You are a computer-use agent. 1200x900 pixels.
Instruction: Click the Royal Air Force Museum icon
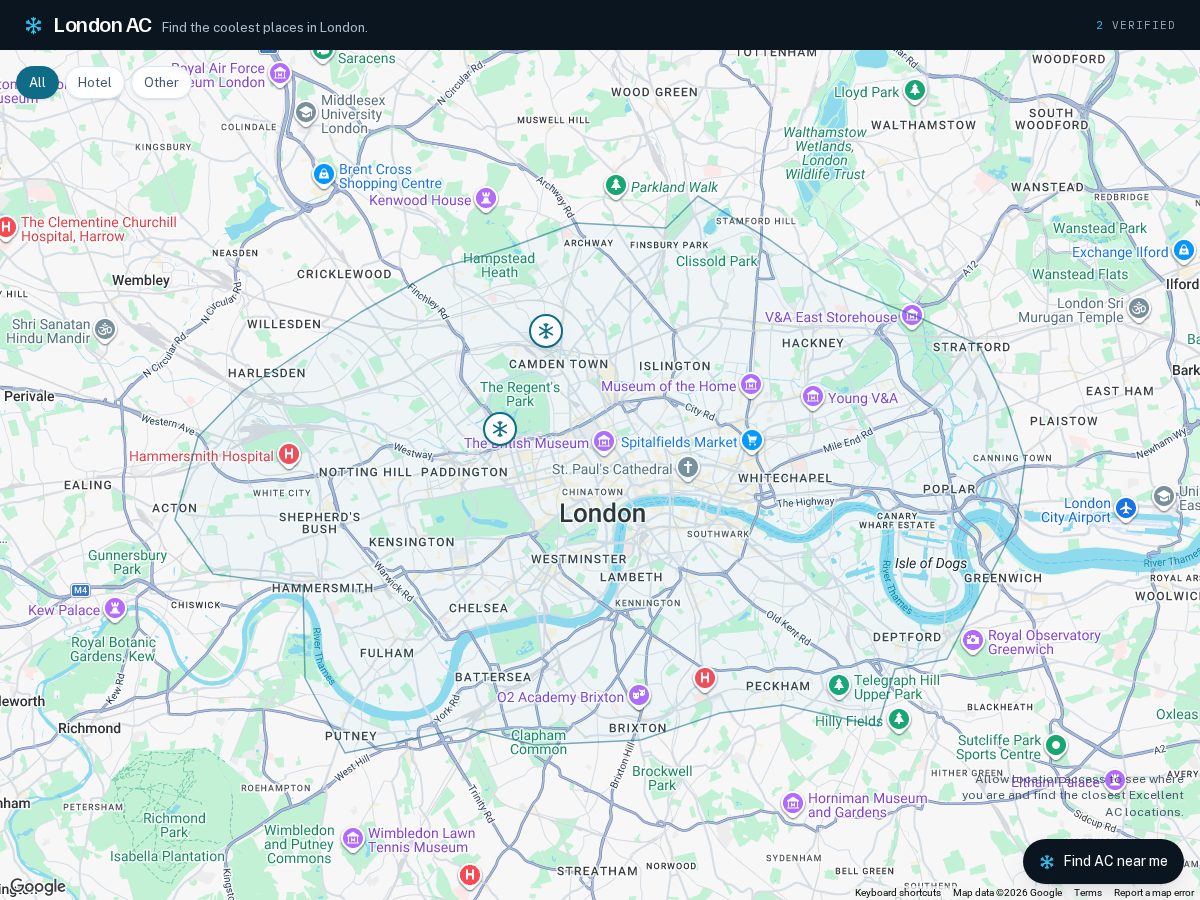coord(280,73)
